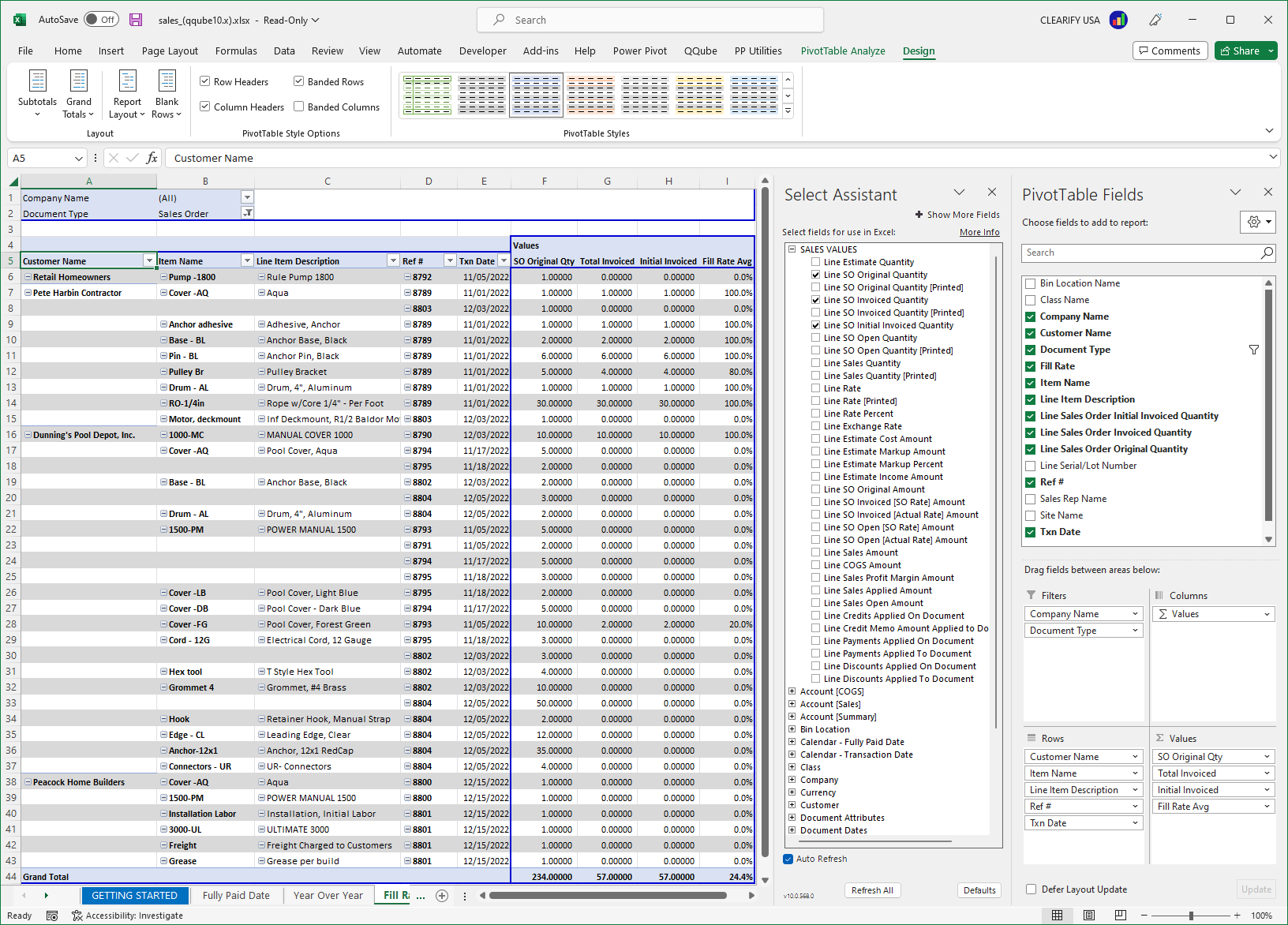The width and height of the screenshot is (1288, 925).
Task: Click the More Info link in Select Assistant
Action: [x=979, y=232]
